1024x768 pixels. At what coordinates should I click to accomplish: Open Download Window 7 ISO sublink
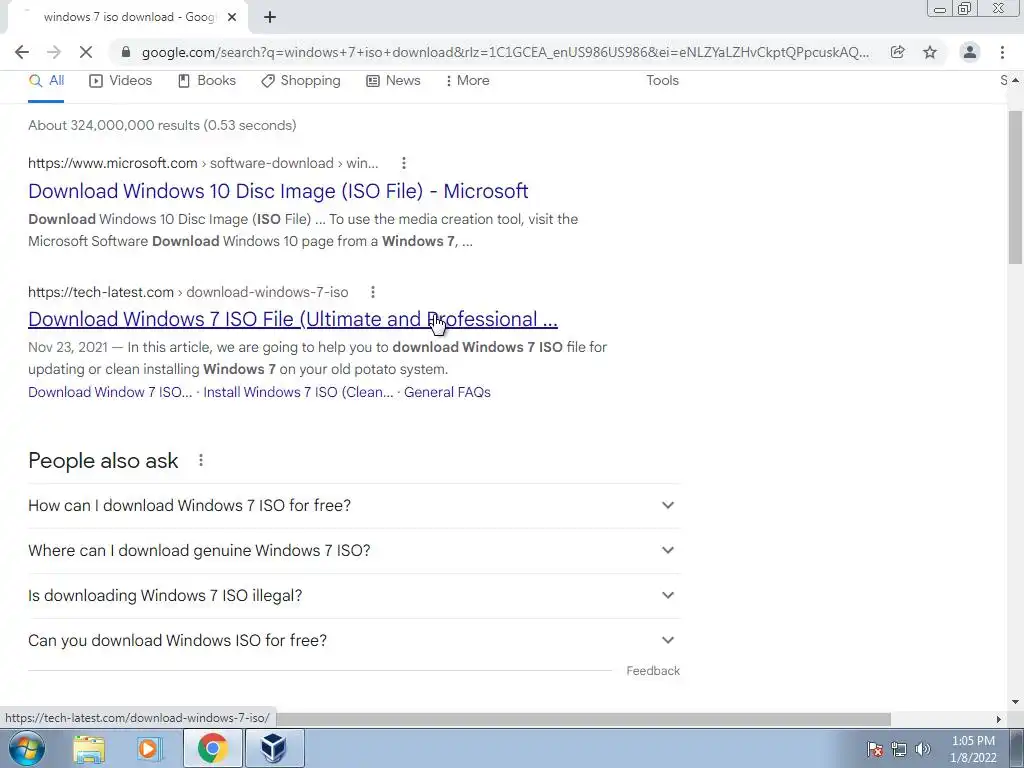click(110, 392)
